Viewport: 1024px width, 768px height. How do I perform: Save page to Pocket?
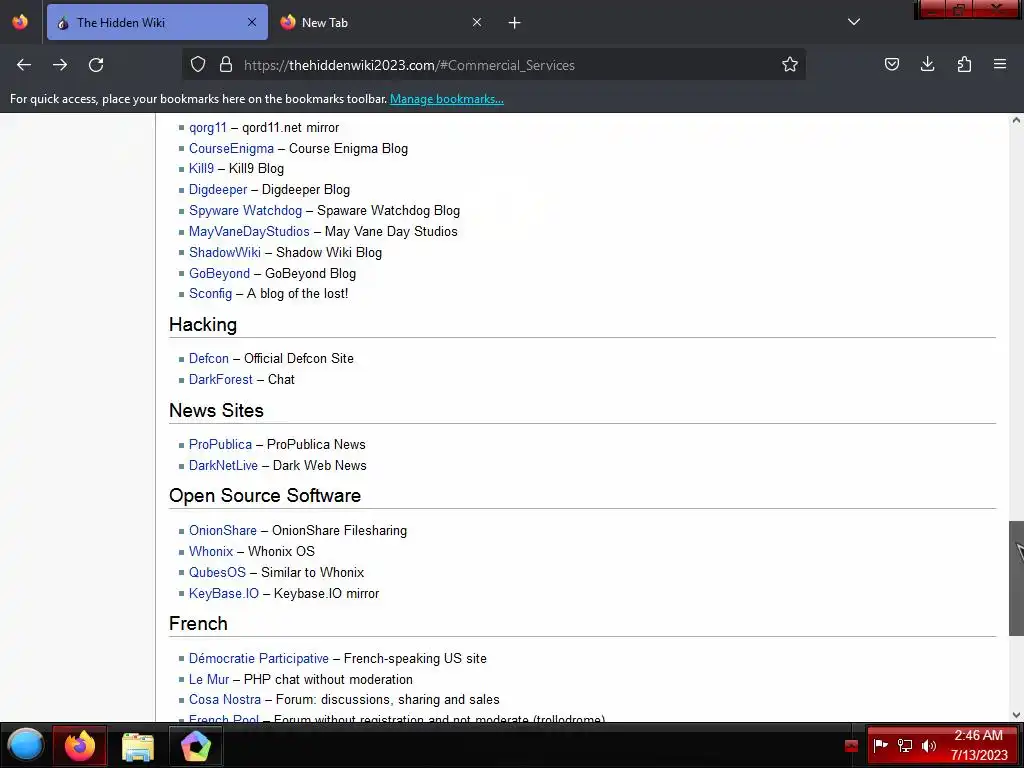[x=891, y=64]
